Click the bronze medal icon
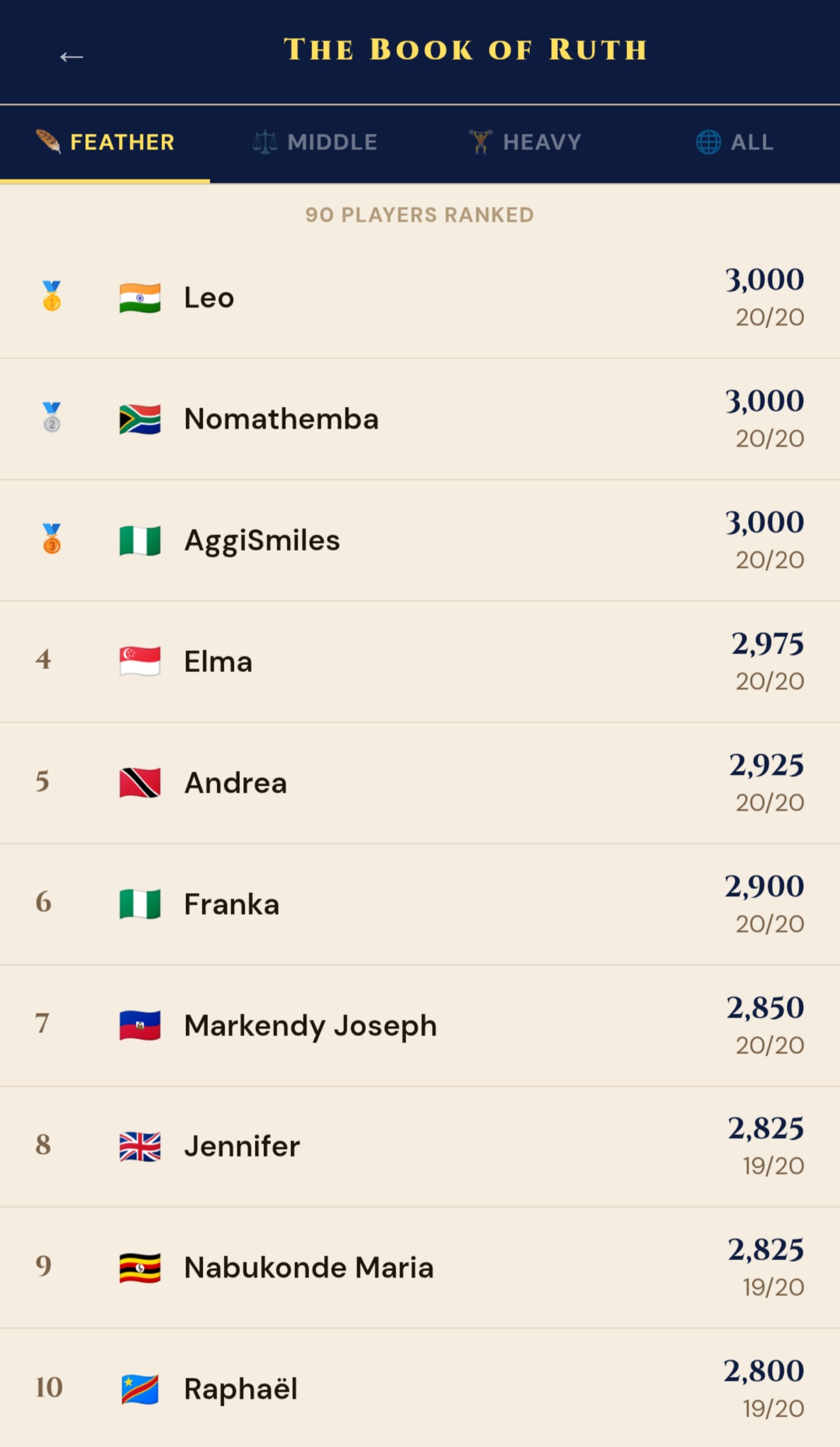The width and height of the screenshot is (840, 1447). [x=52, y=539]
